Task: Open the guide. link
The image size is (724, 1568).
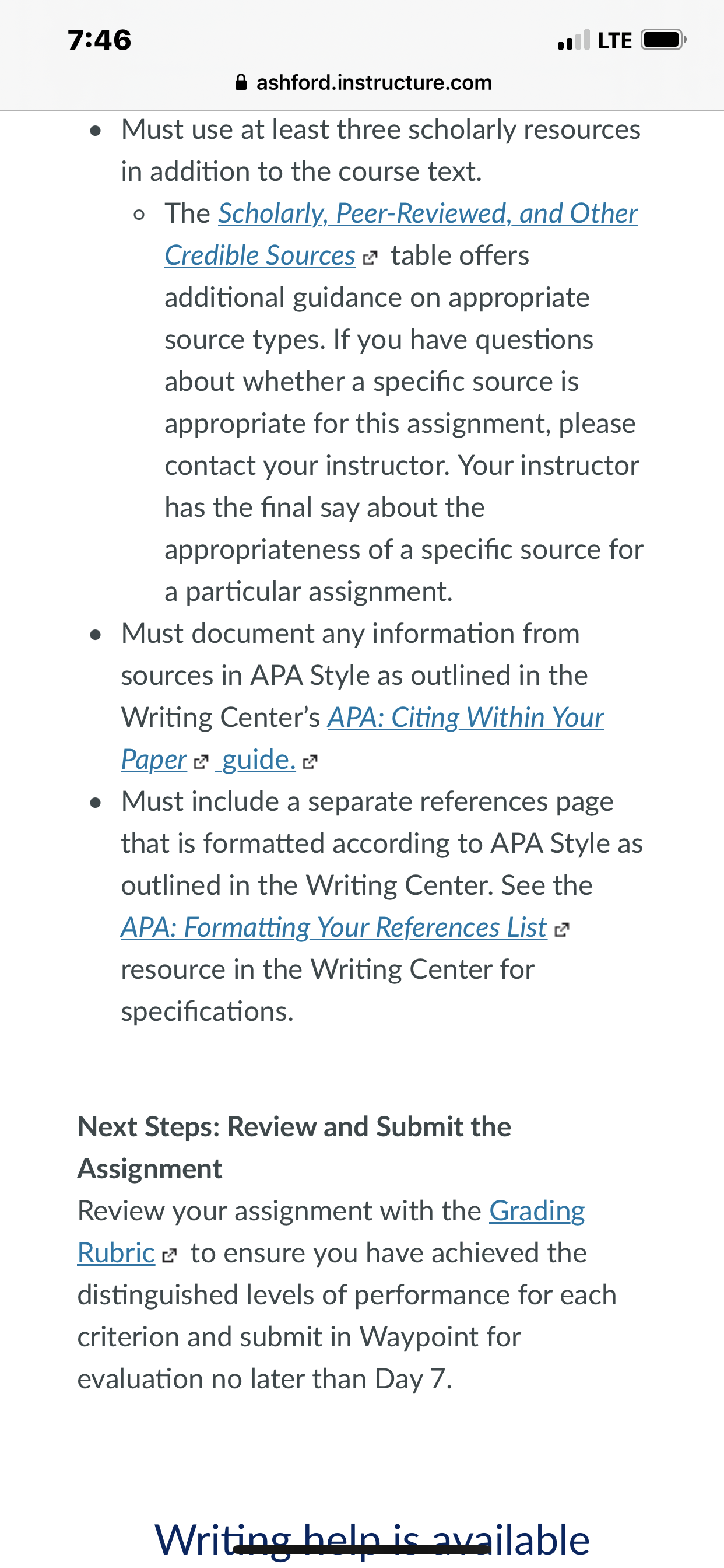Action: (257, 759)
